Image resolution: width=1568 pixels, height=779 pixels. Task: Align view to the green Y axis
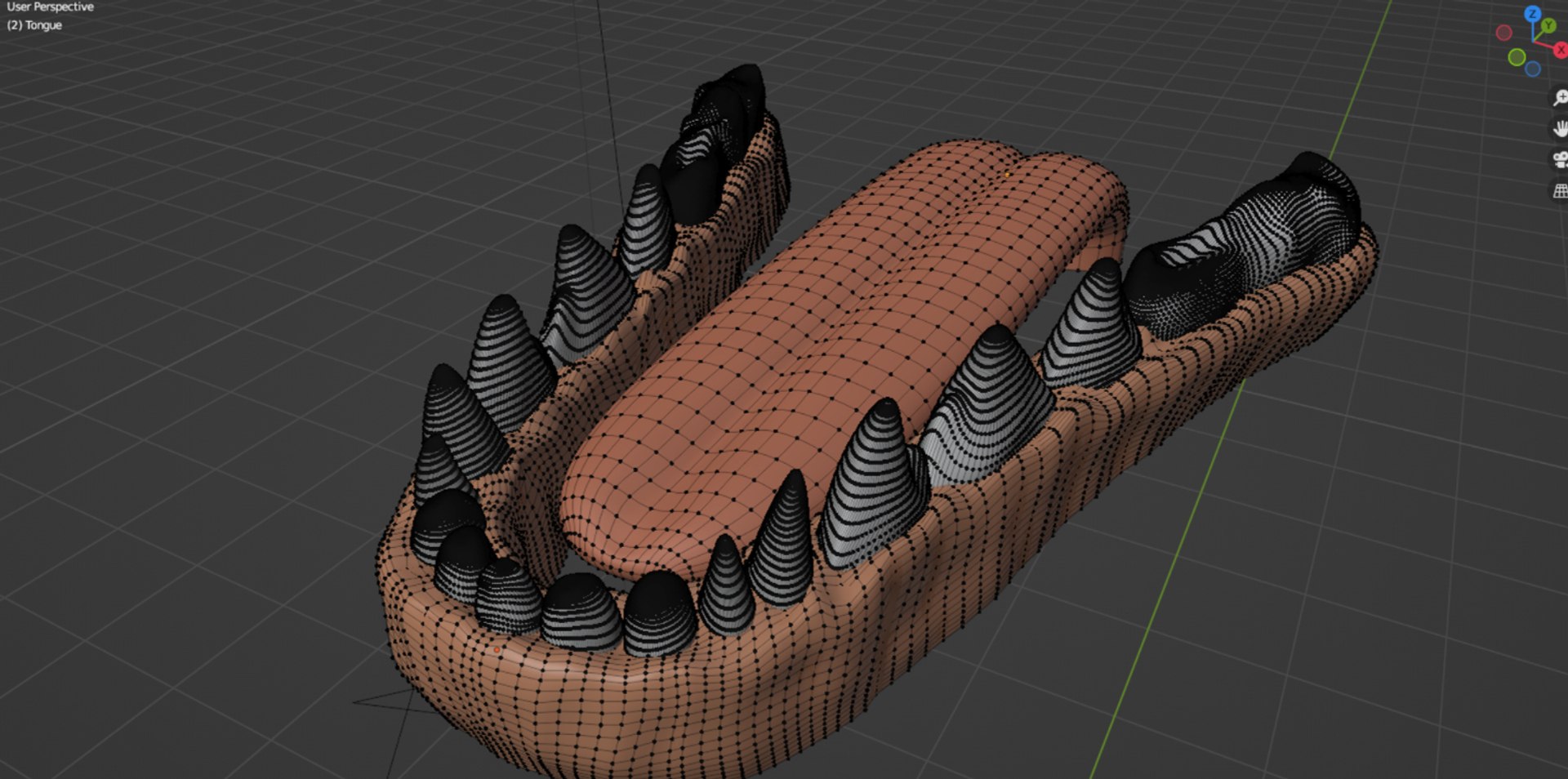click(x=1548, y=26)
